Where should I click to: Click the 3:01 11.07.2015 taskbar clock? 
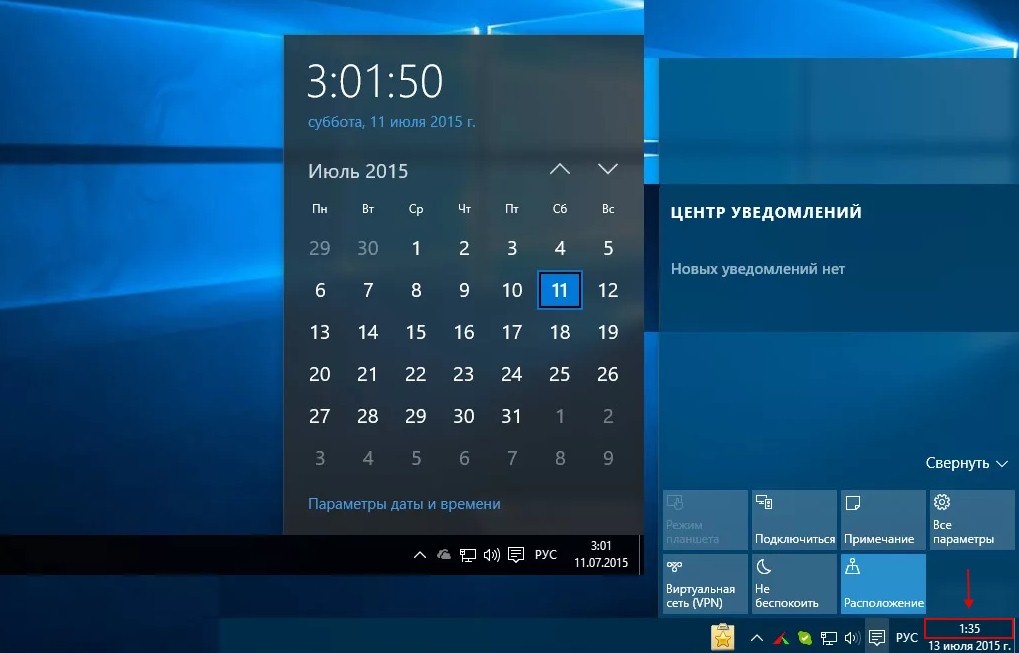pos(601,554)
